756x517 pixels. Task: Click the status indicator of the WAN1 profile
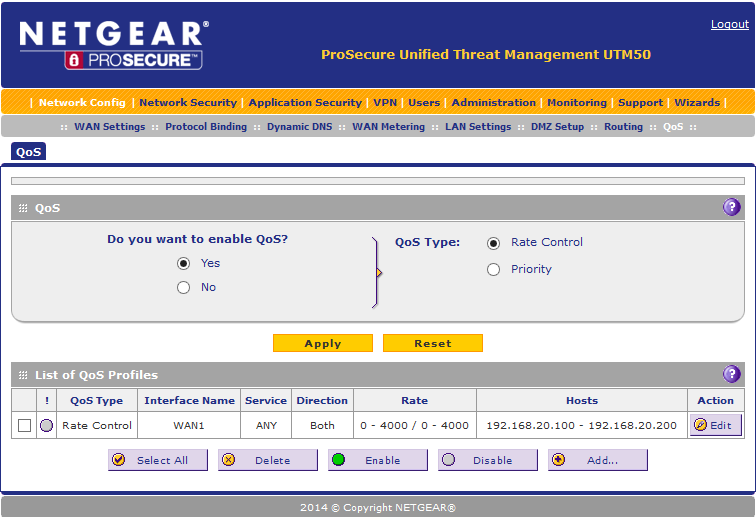coord(46,425)
